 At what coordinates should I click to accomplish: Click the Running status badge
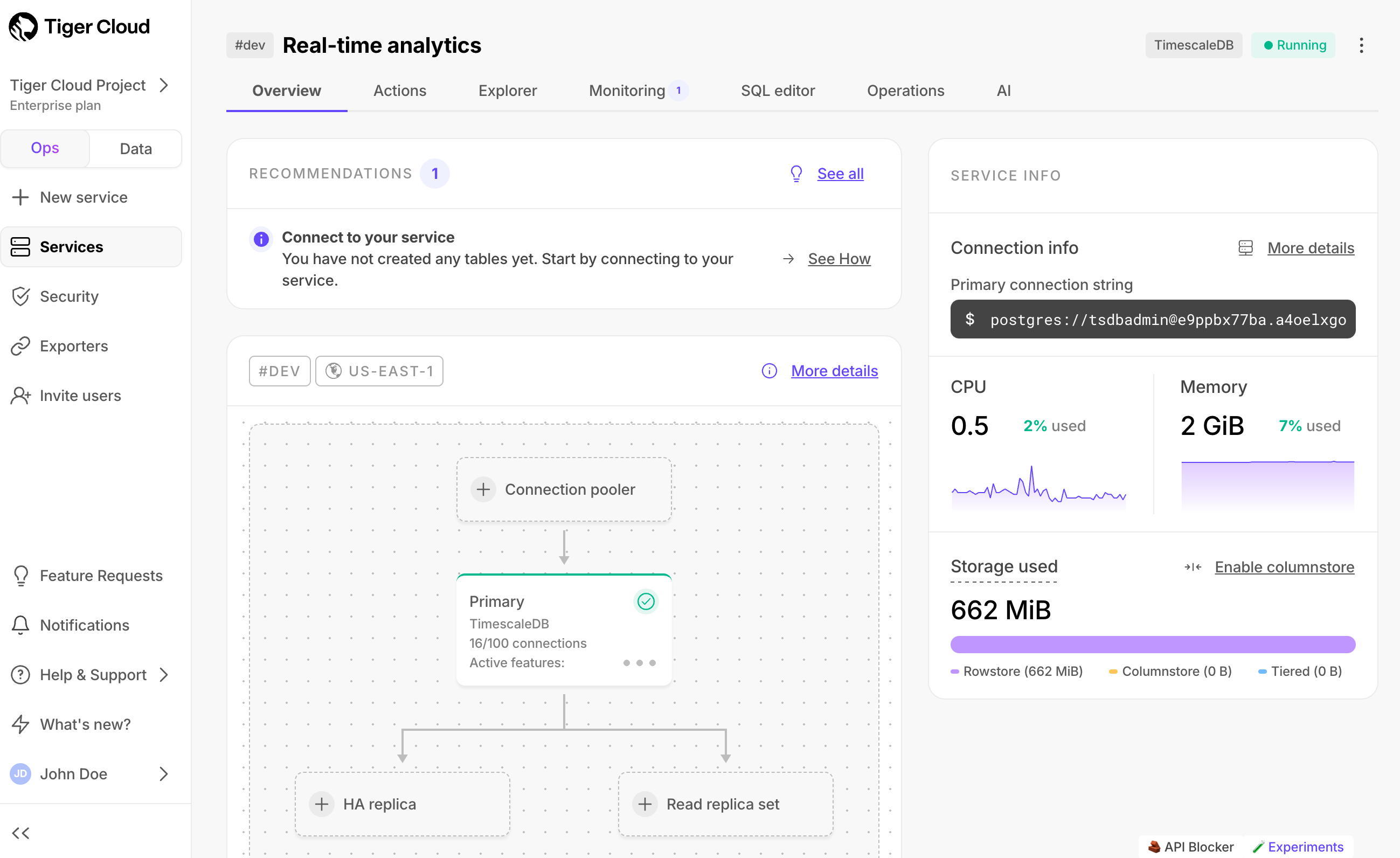(x=1293, y=45)
